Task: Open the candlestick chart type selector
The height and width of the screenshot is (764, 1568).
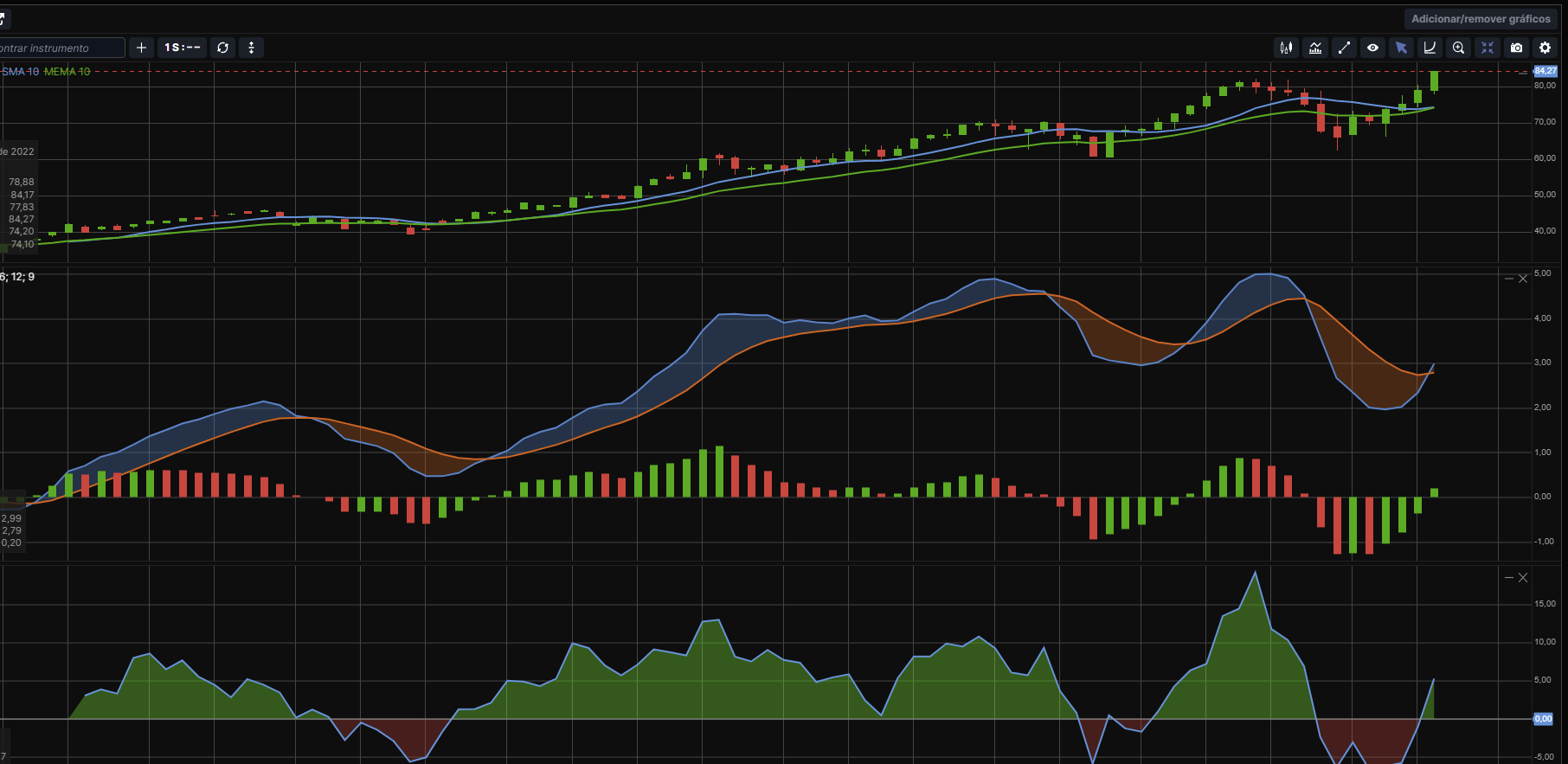Action: [1287, 48]
